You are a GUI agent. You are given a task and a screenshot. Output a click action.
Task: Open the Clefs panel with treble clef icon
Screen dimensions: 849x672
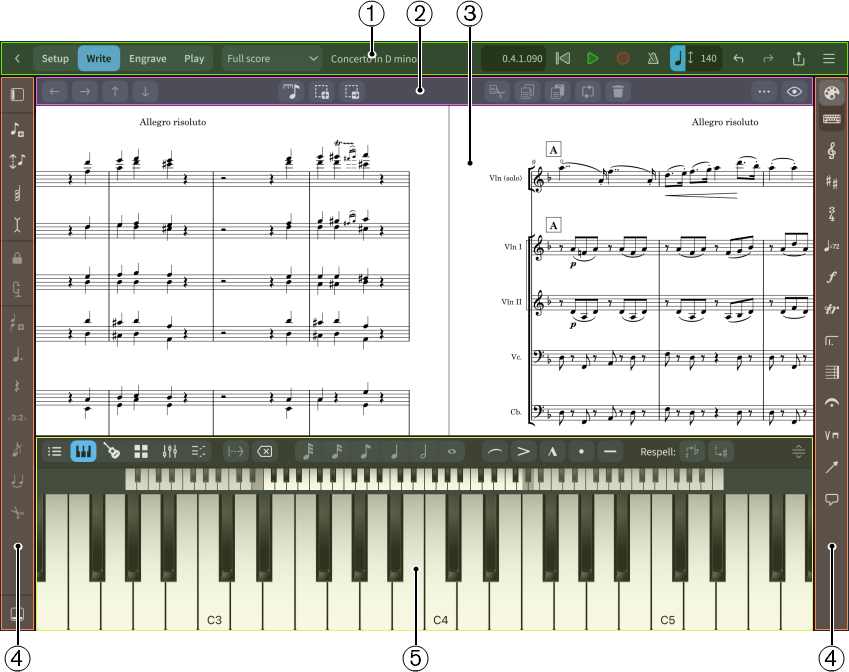tap(832, 150)
